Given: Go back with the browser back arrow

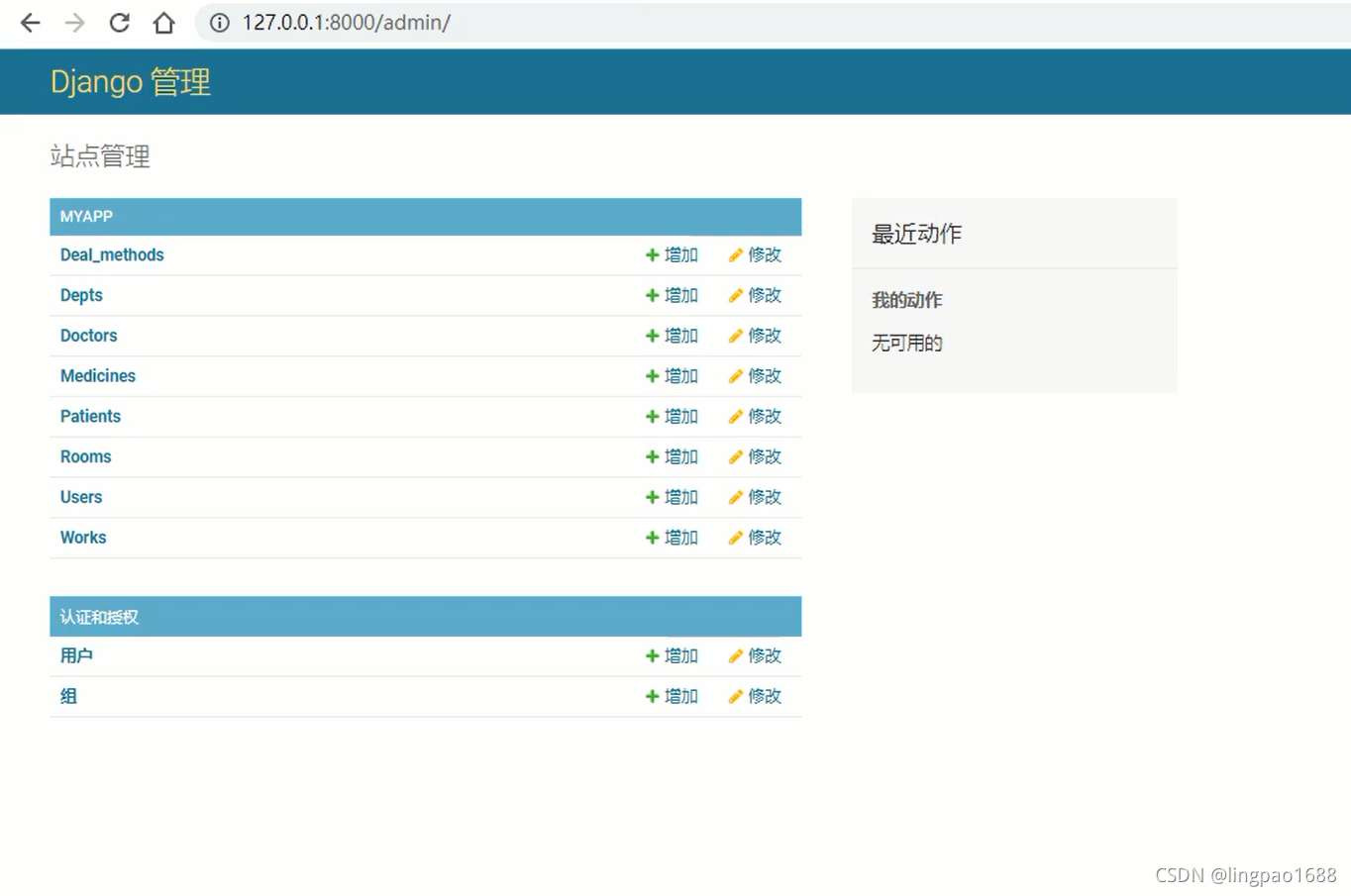Looking at the screenshot, I should click(x=31, y=23).
